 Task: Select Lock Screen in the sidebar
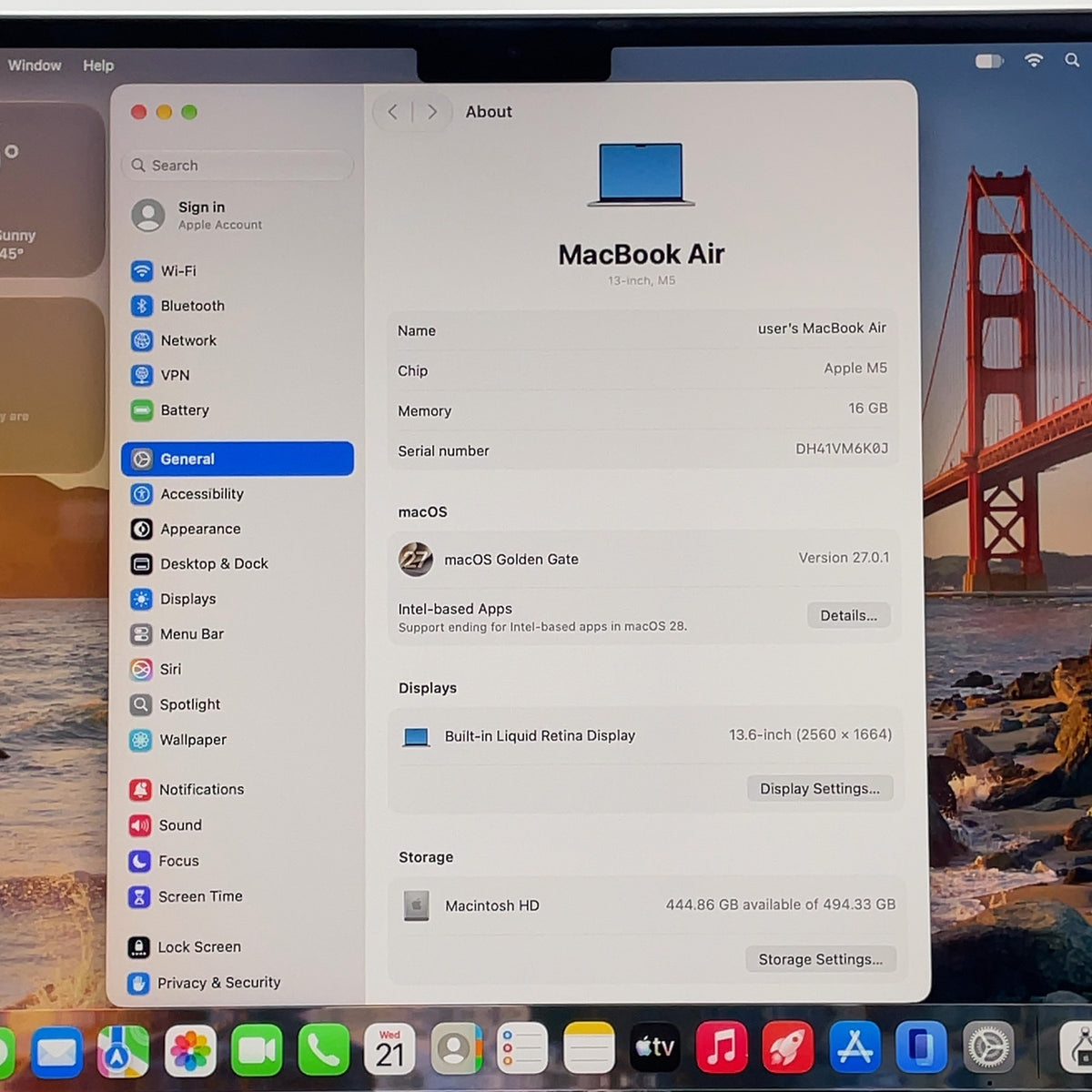coord(237,947)
